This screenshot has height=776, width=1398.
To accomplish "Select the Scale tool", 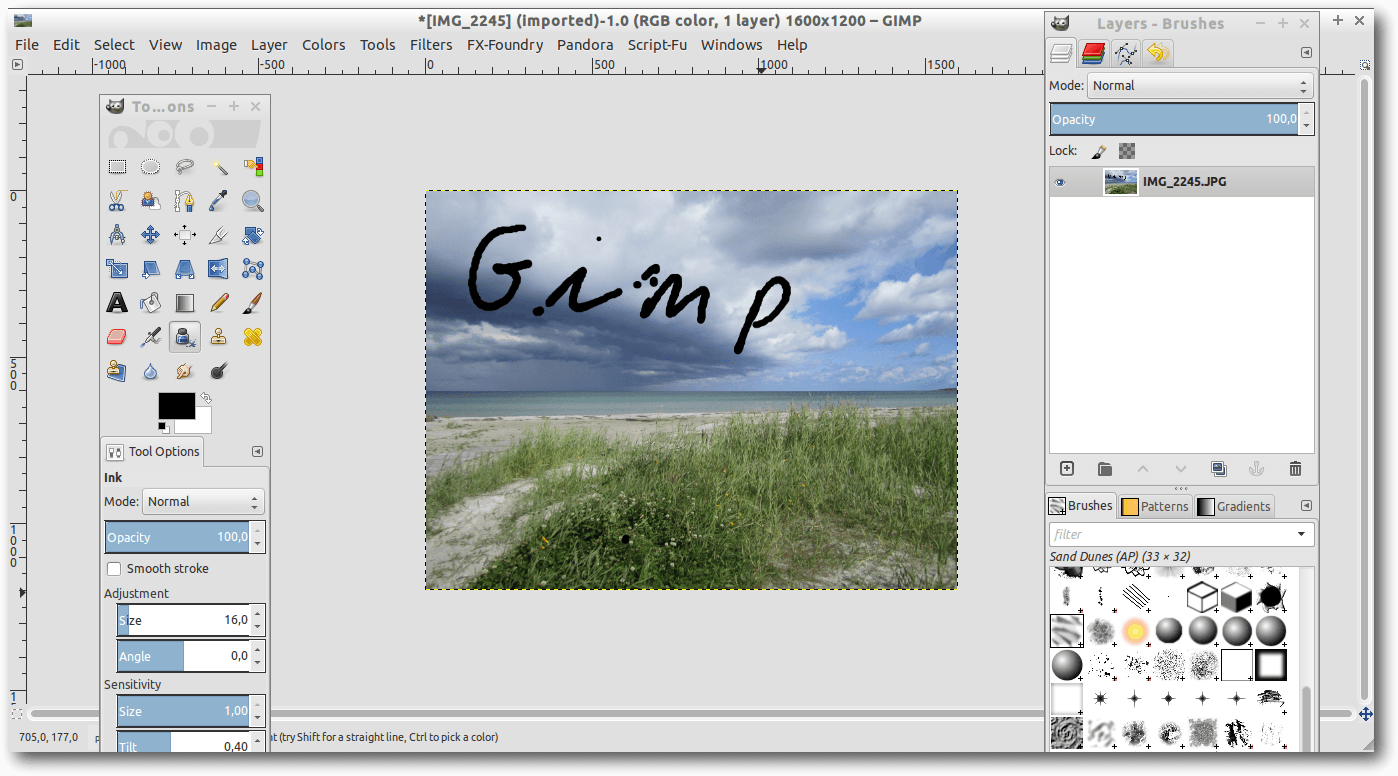I will (x=117, y=269).
